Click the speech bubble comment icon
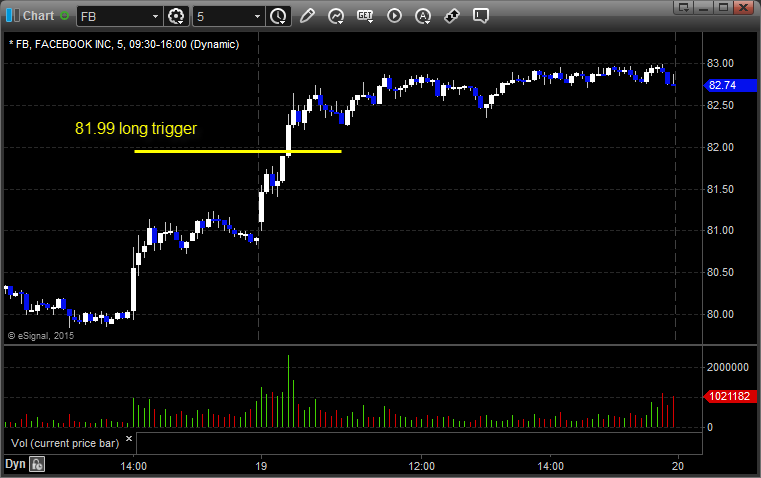Viewport: 761px width, 478px height. 480,16
